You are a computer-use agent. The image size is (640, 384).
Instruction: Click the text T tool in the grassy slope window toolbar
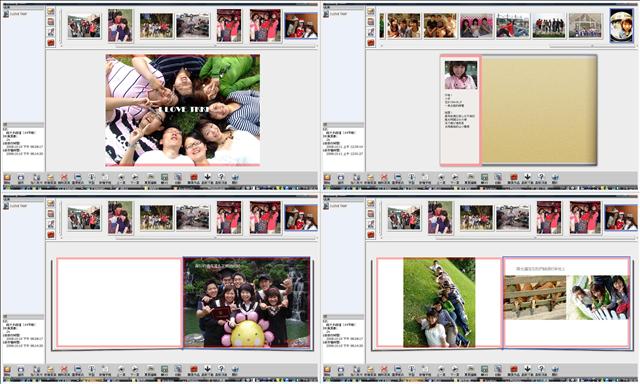pos(412,369)
